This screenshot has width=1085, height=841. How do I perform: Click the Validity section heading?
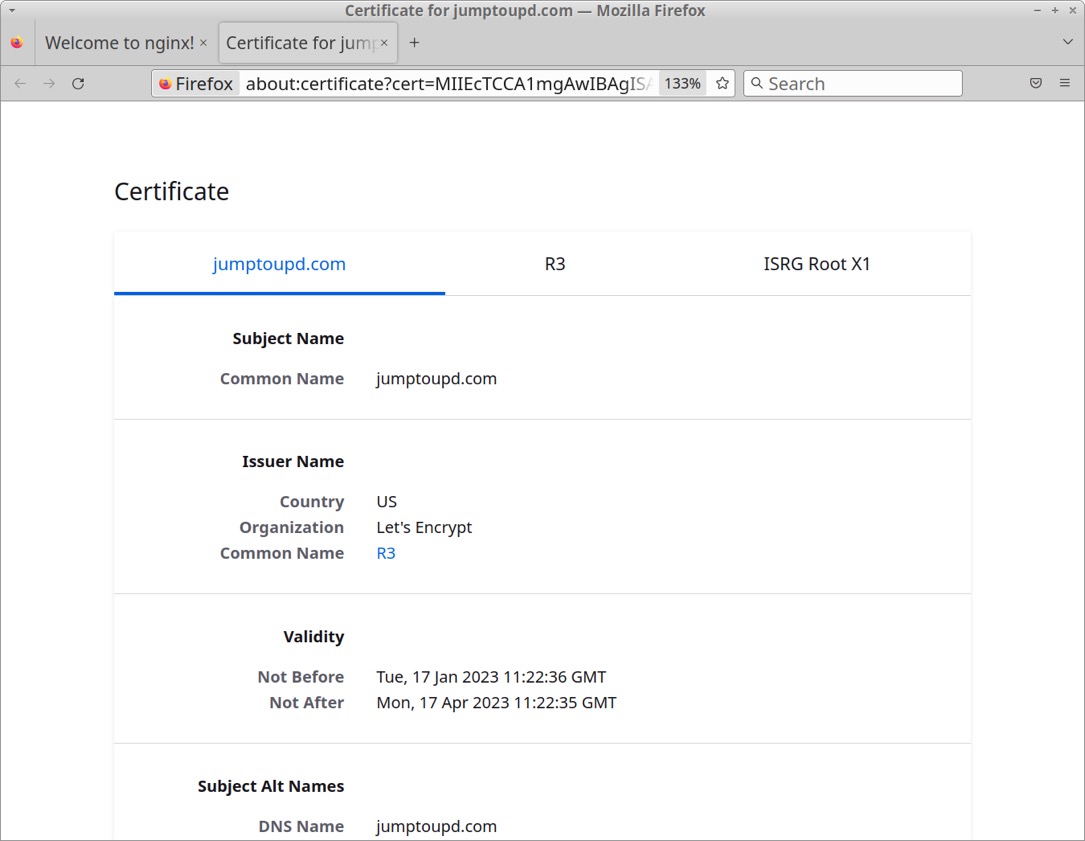(313, 637)
